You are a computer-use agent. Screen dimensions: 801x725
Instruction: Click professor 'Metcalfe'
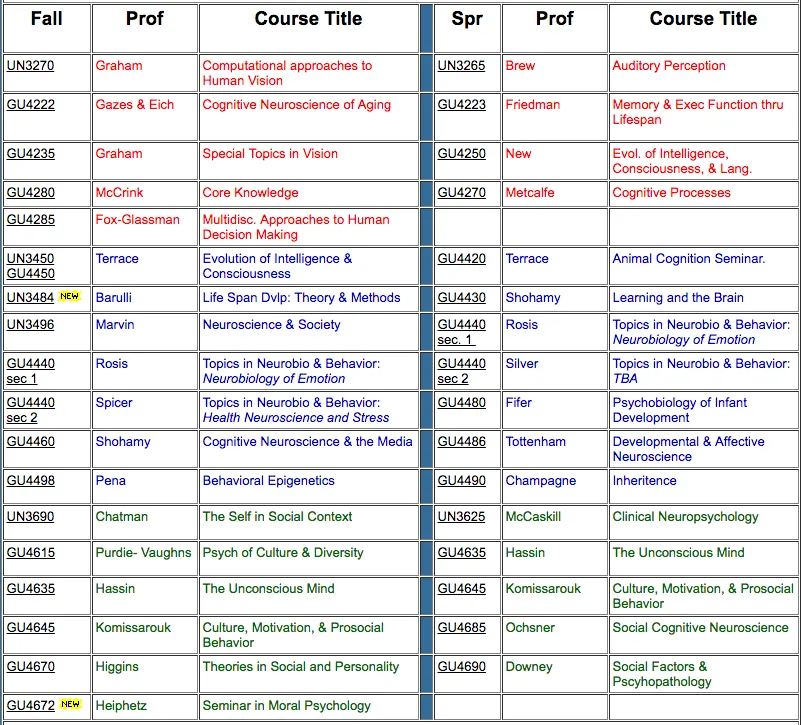530,193
